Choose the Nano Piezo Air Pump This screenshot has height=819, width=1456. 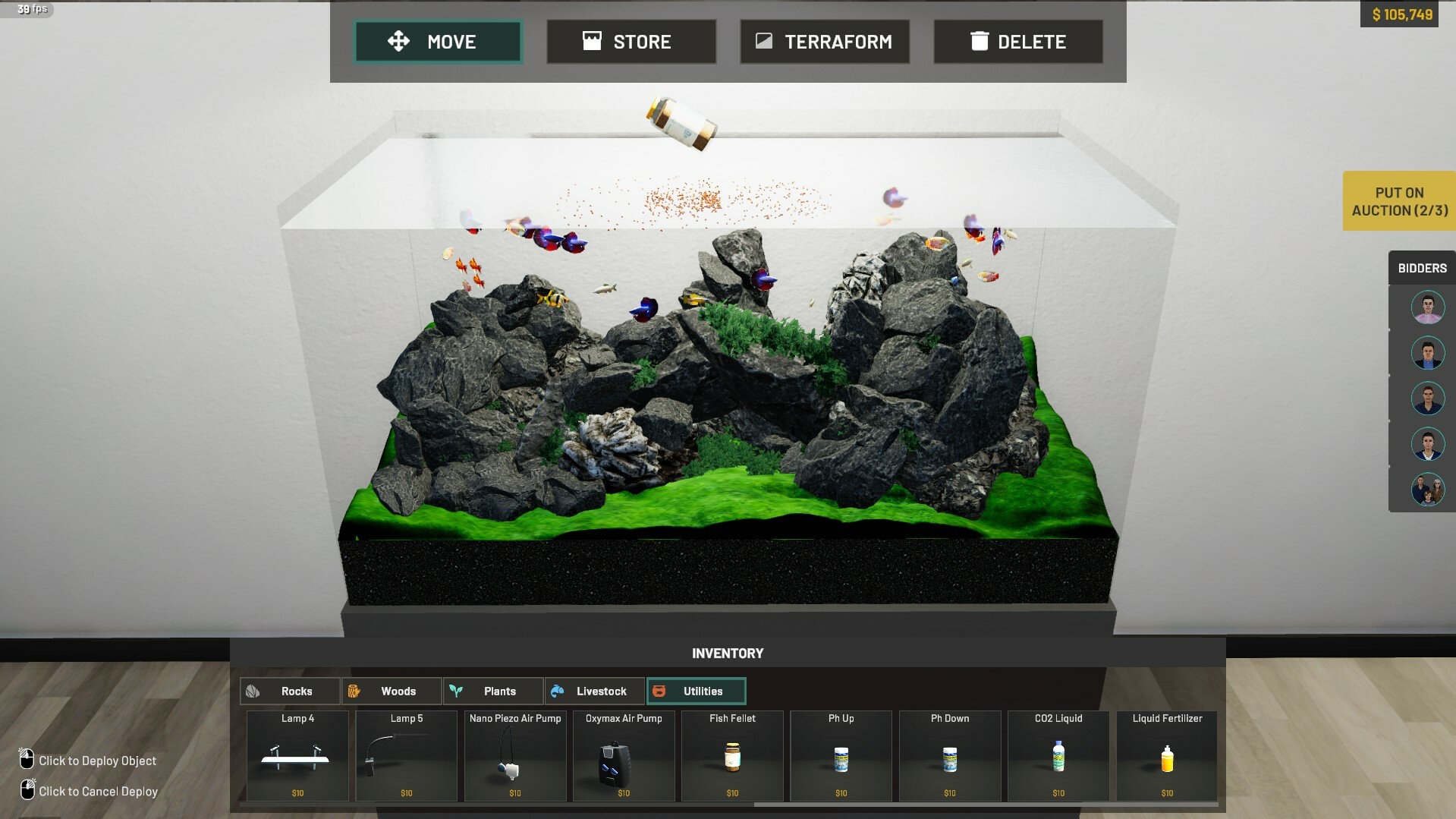[515, 755]
